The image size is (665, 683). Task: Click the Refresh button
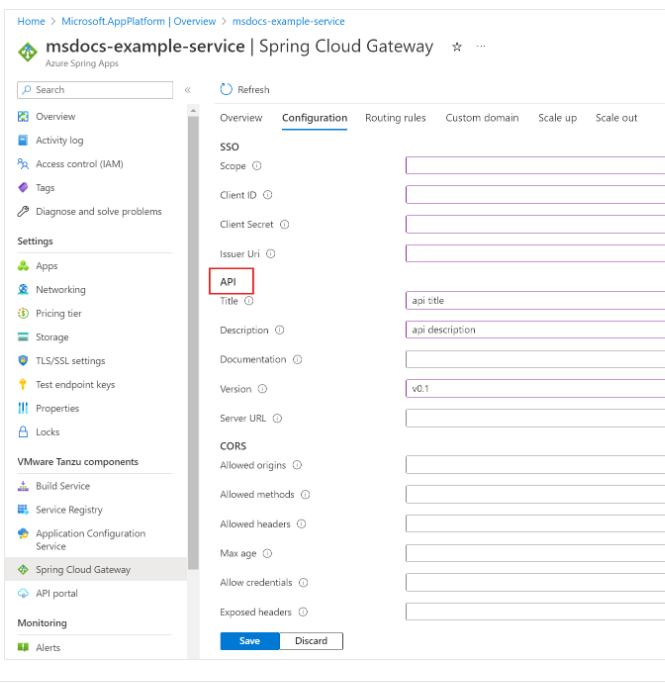(x=245, y=89)
